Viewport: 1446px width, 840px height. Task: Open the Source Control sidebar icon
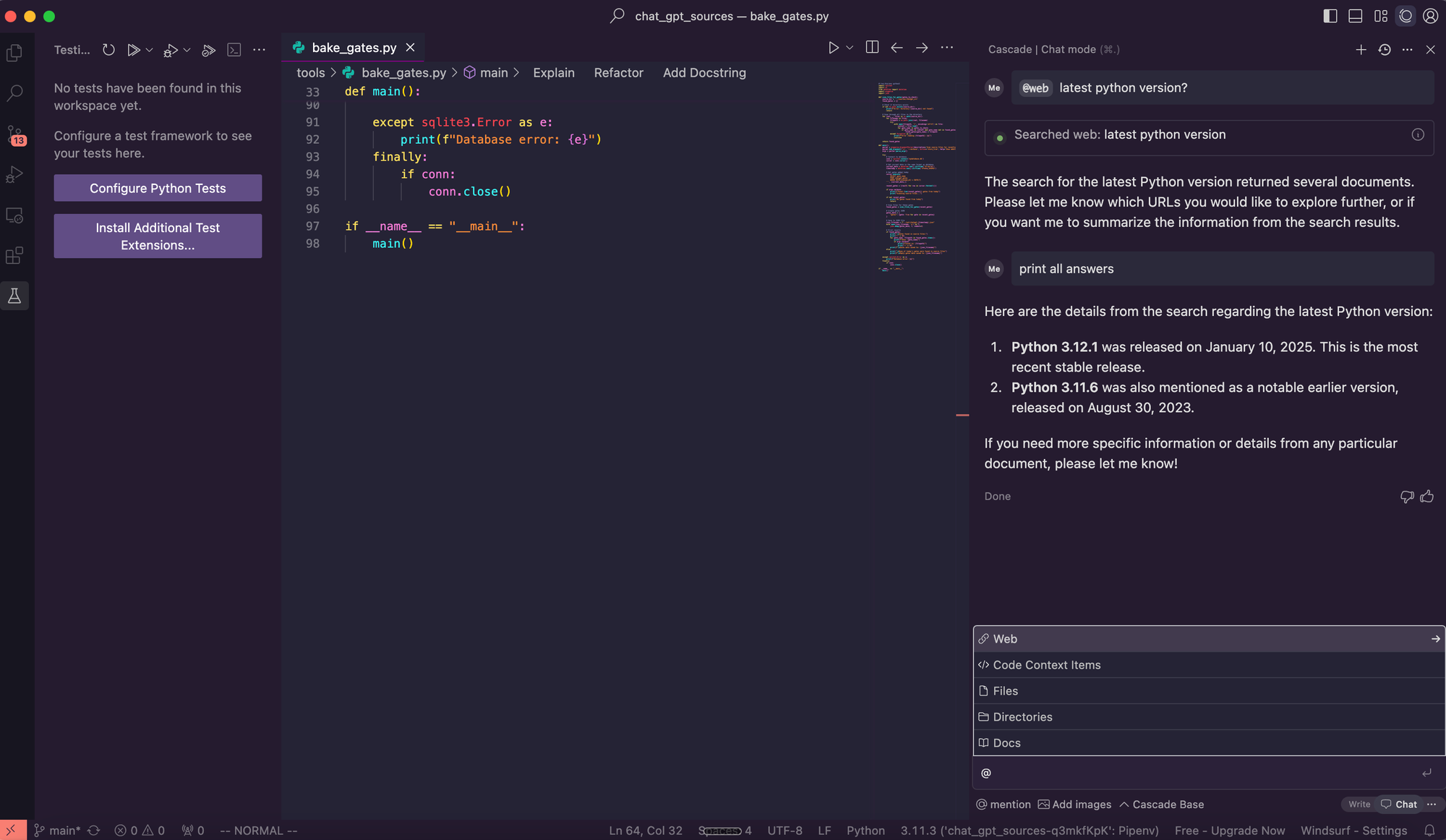pyautogui.click(x=15, y=134)
